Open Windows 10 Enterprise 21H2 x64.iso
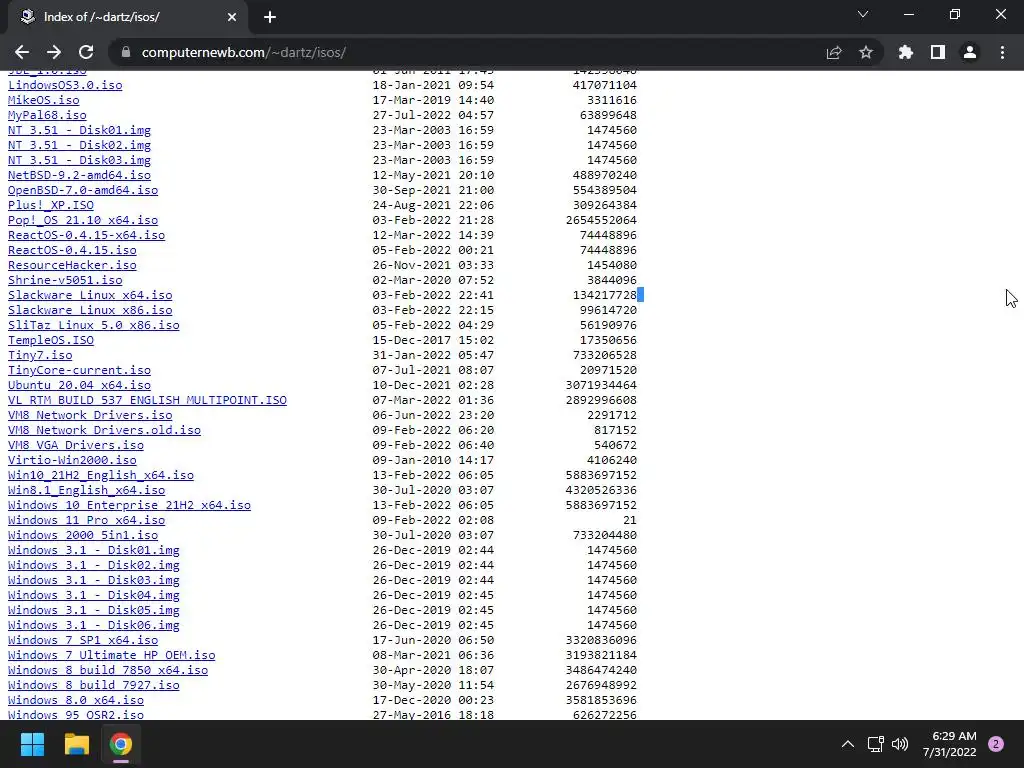 click(x=129, y=505)
